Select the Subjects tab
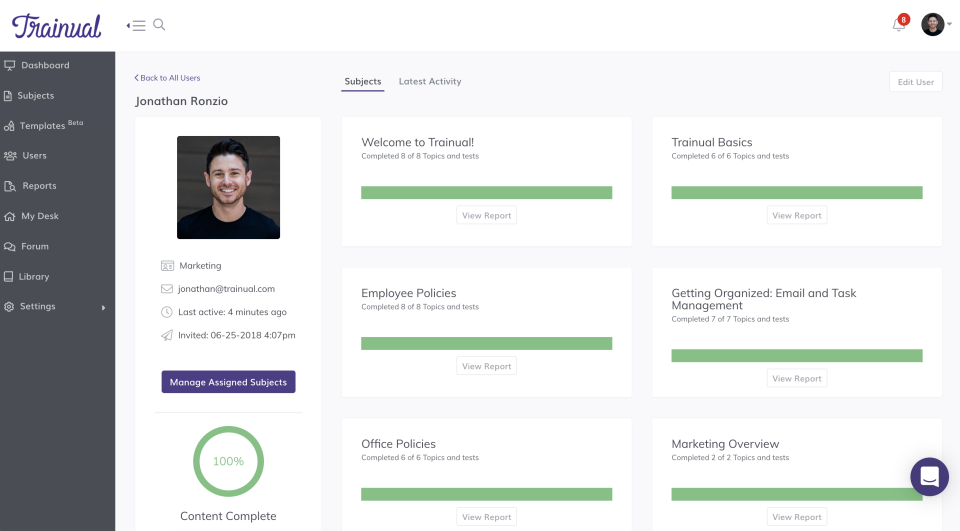Viewport: 960px width, 531px height. coord(362,81)
